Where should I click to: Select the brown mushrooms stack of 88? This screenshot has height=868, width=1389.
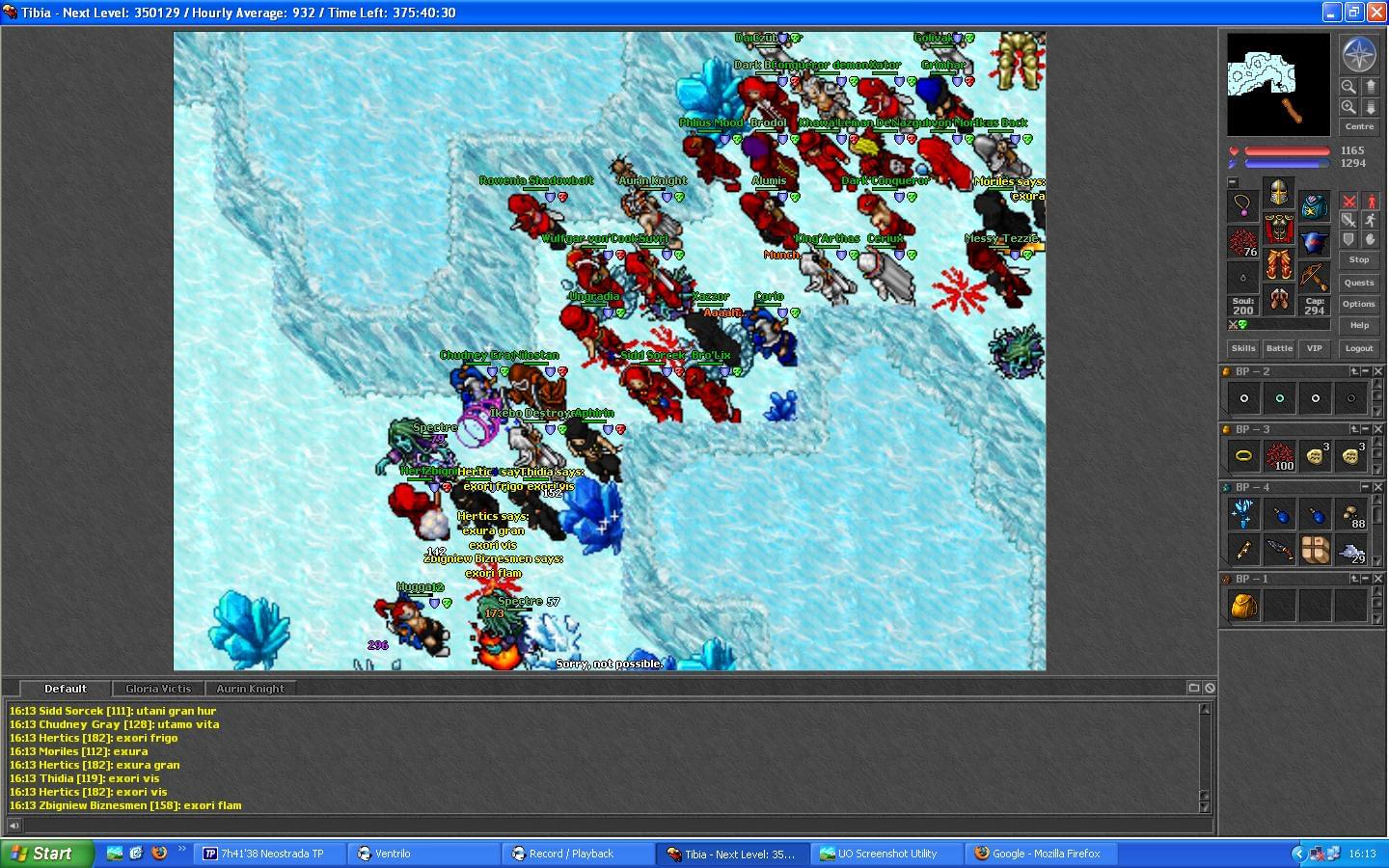1351,514
